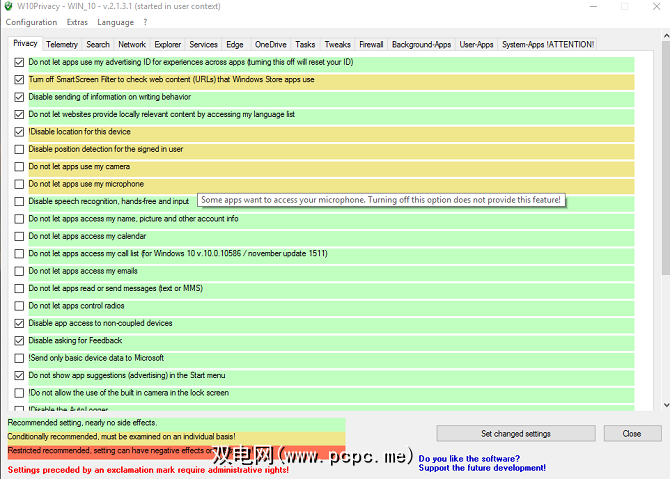
Task: Open the Language menu
Action: coord(115,22)
